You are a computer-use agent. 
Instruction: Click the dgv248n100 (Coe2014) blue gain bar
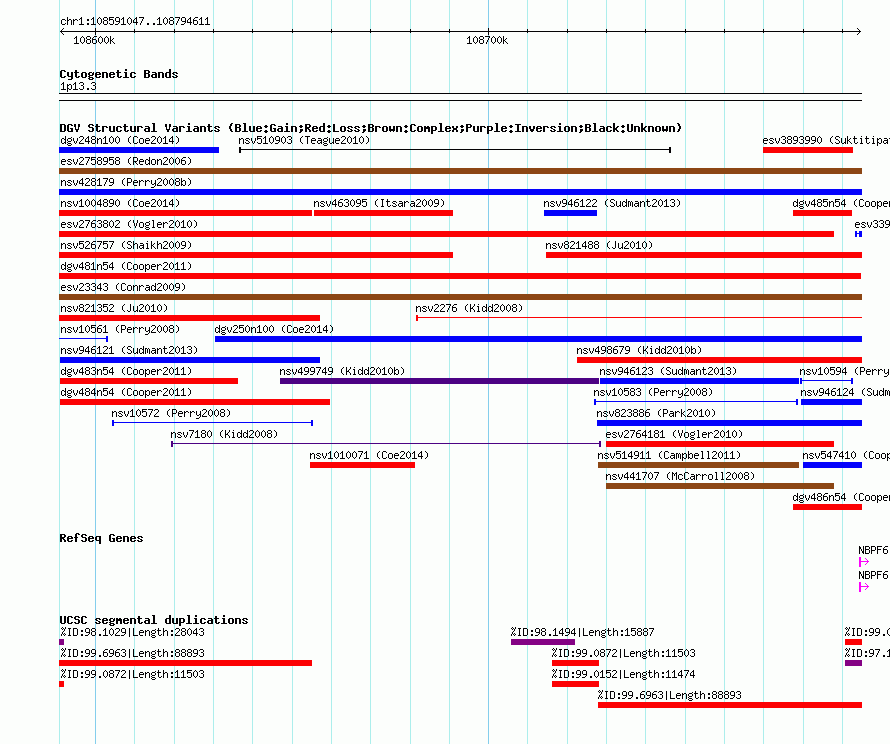(139, 150)
